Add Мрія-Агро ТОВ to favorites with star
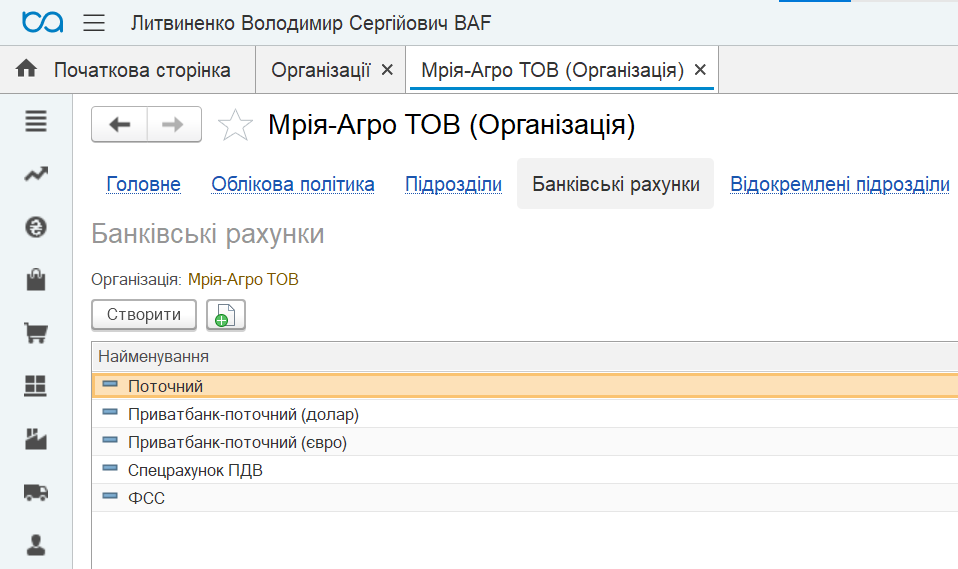The image size is (958, 569). click(235, 125)
